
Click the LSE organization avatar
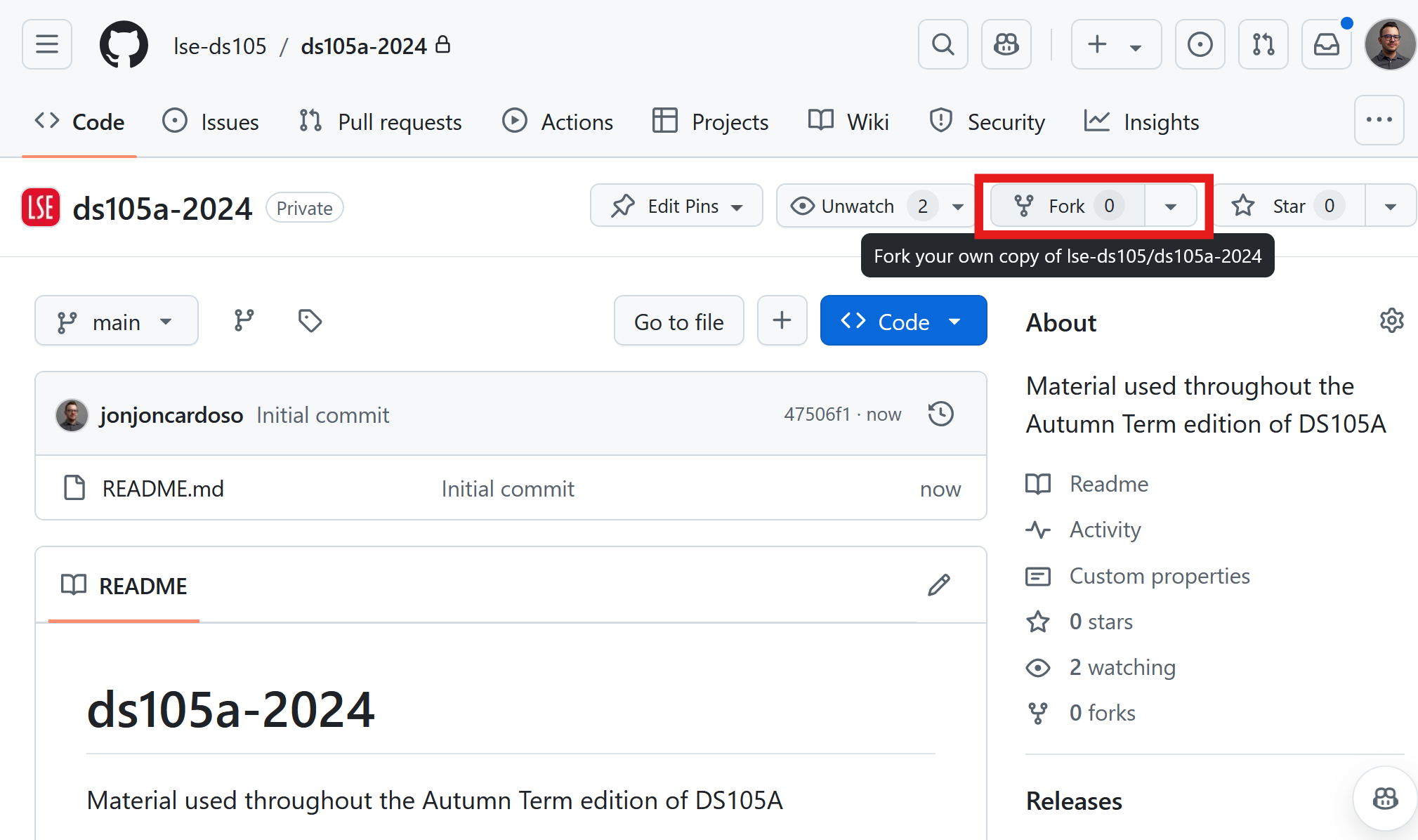(x=41, y=207)
